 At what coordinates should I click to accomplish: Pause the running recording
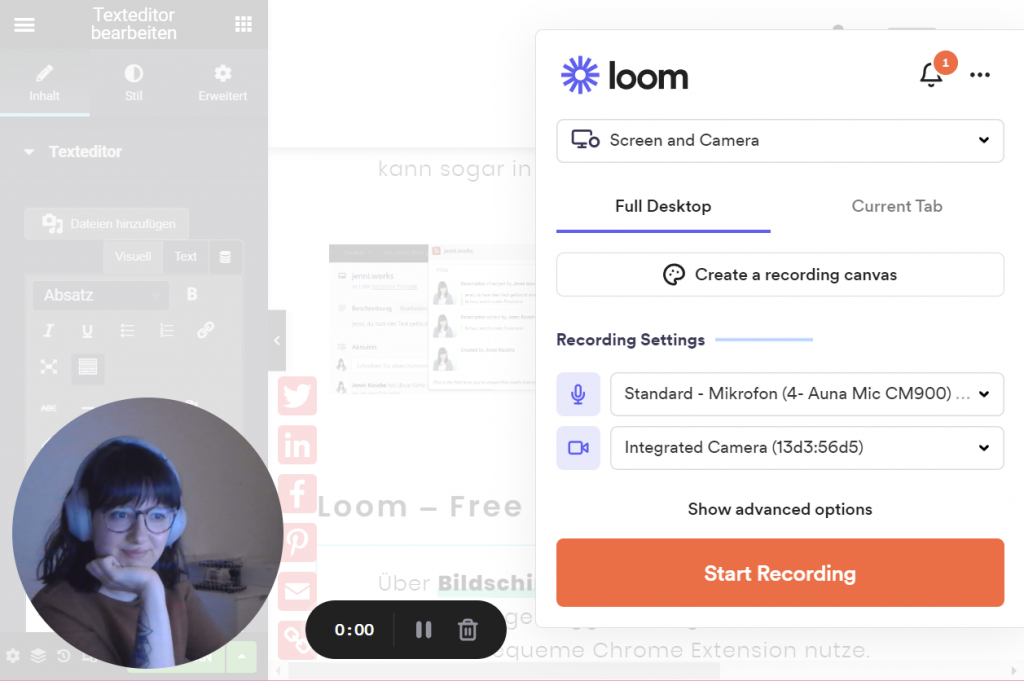point(423,630)
